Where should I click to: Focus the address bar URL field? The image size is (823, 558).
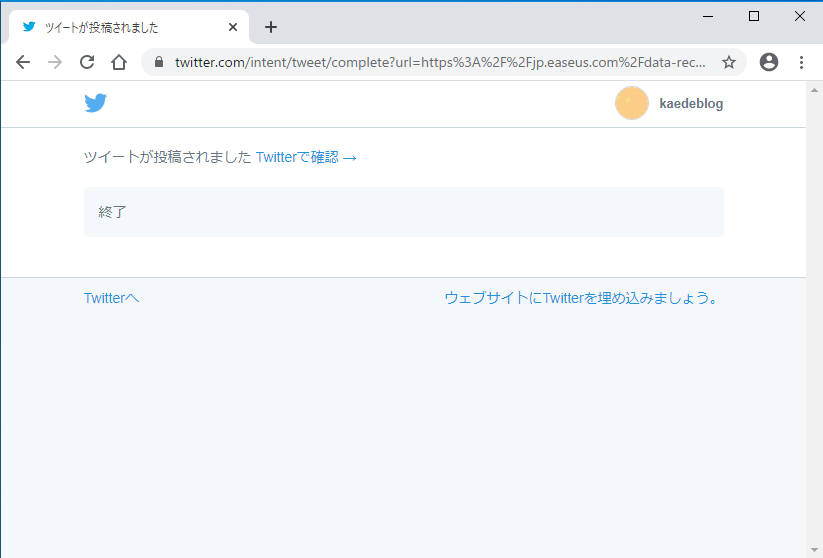[x=440, y=62]
